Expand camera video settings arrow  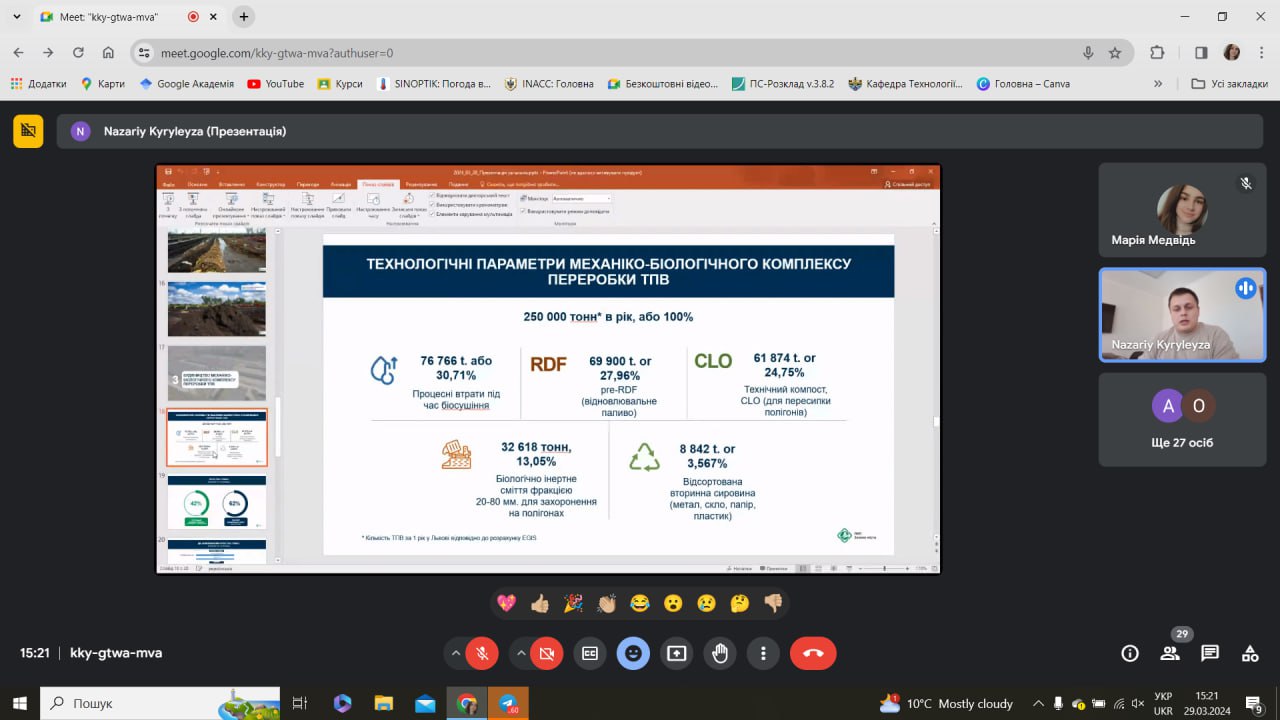[521, 653]
